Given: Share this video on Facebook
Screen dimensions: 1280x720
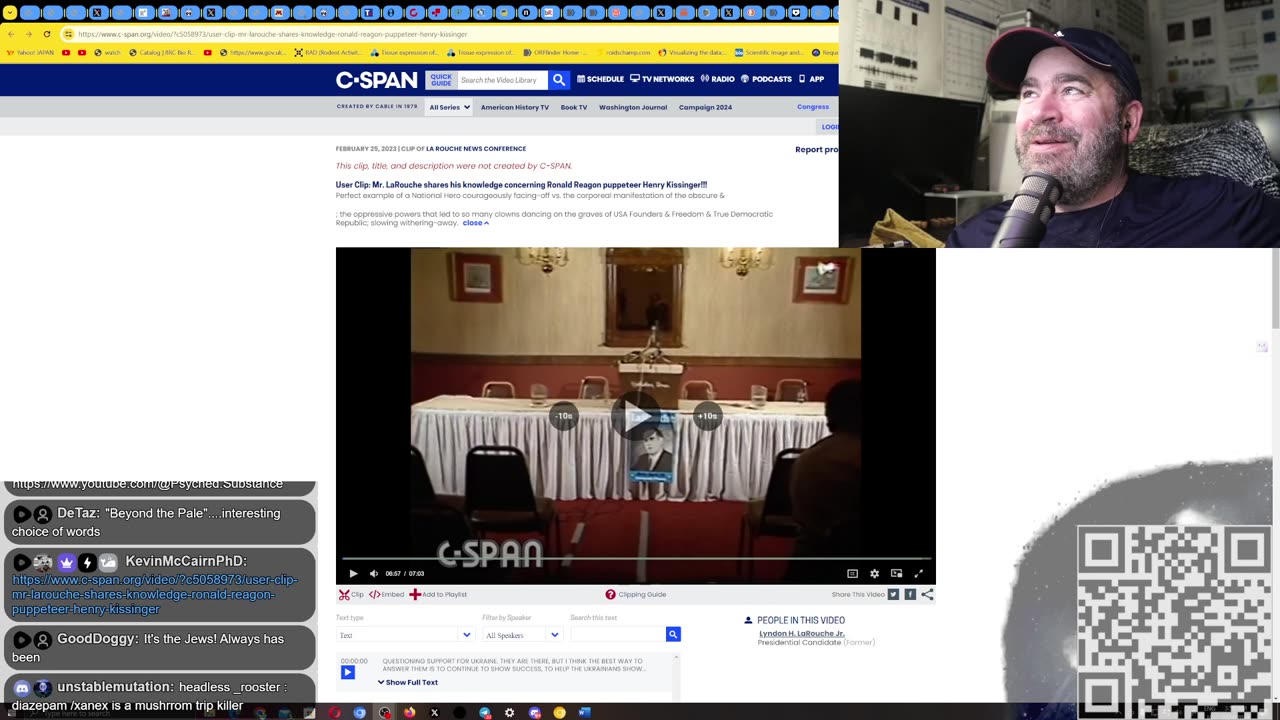Looking at the screenshot, I should [x=910, y=594].
